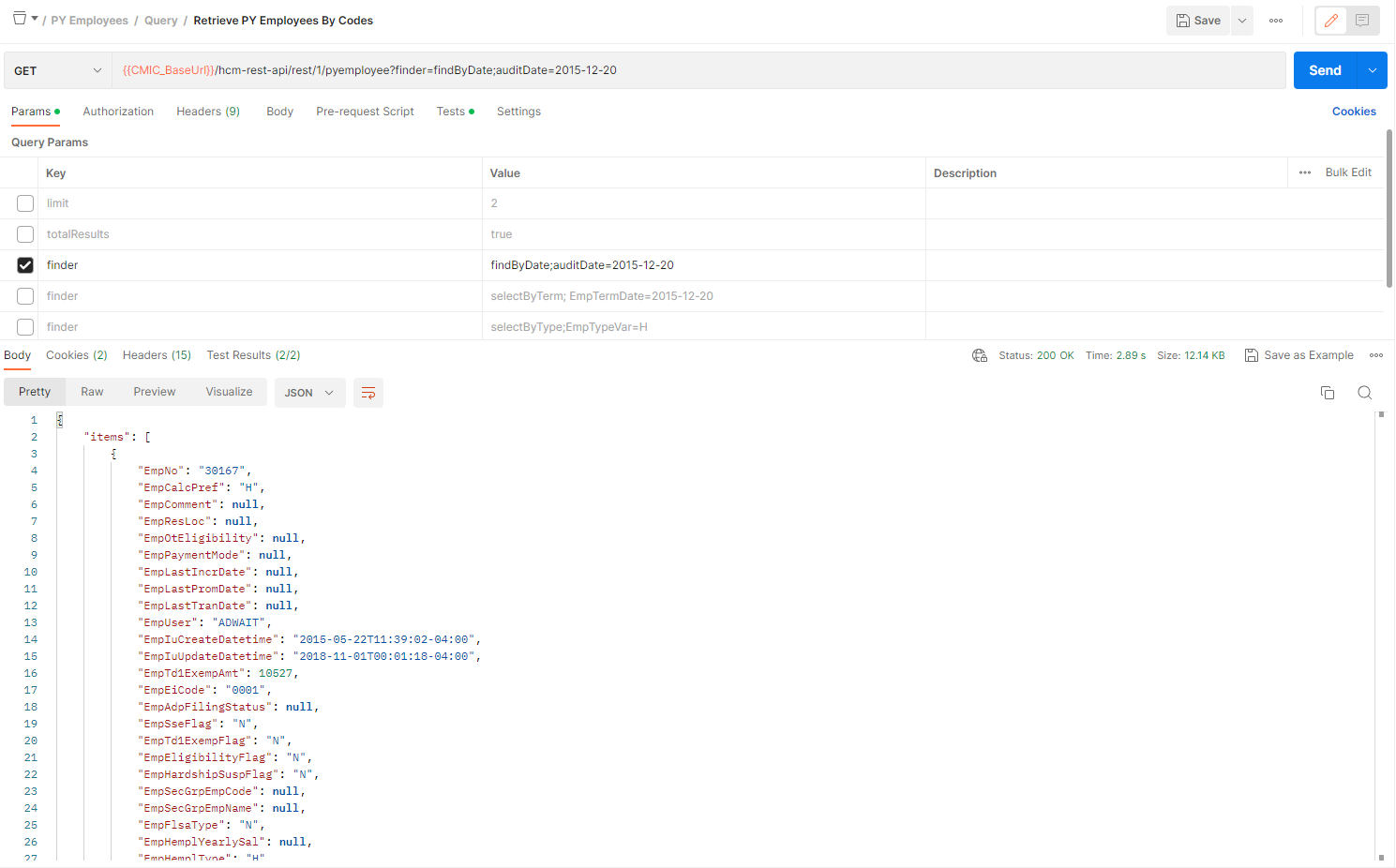This screenshot has width=1396, height=868.
Task: Expand the Save options arrow
Action: pyautogui.click(x=1242, y=21)
